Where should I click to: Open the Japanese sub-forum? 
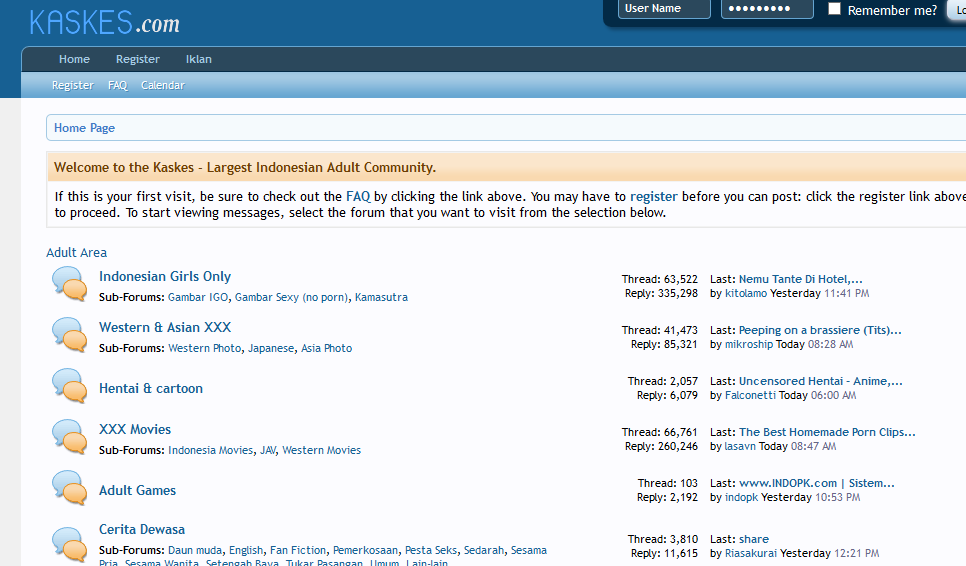pos(271,348)
